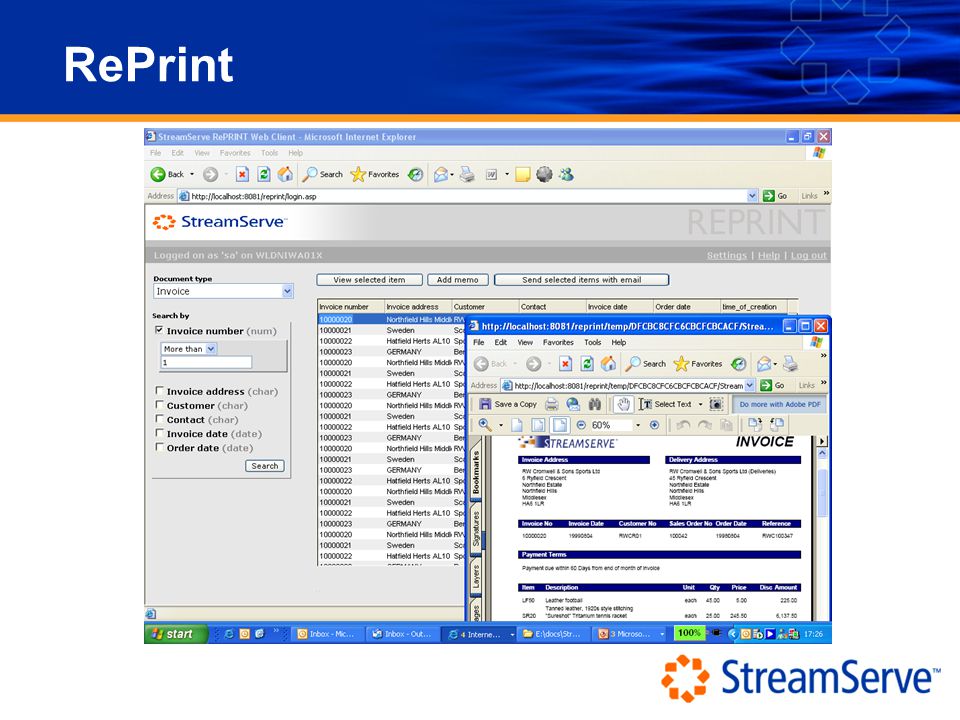
Task: Check the Order date search checkbox
Action: 159,447
